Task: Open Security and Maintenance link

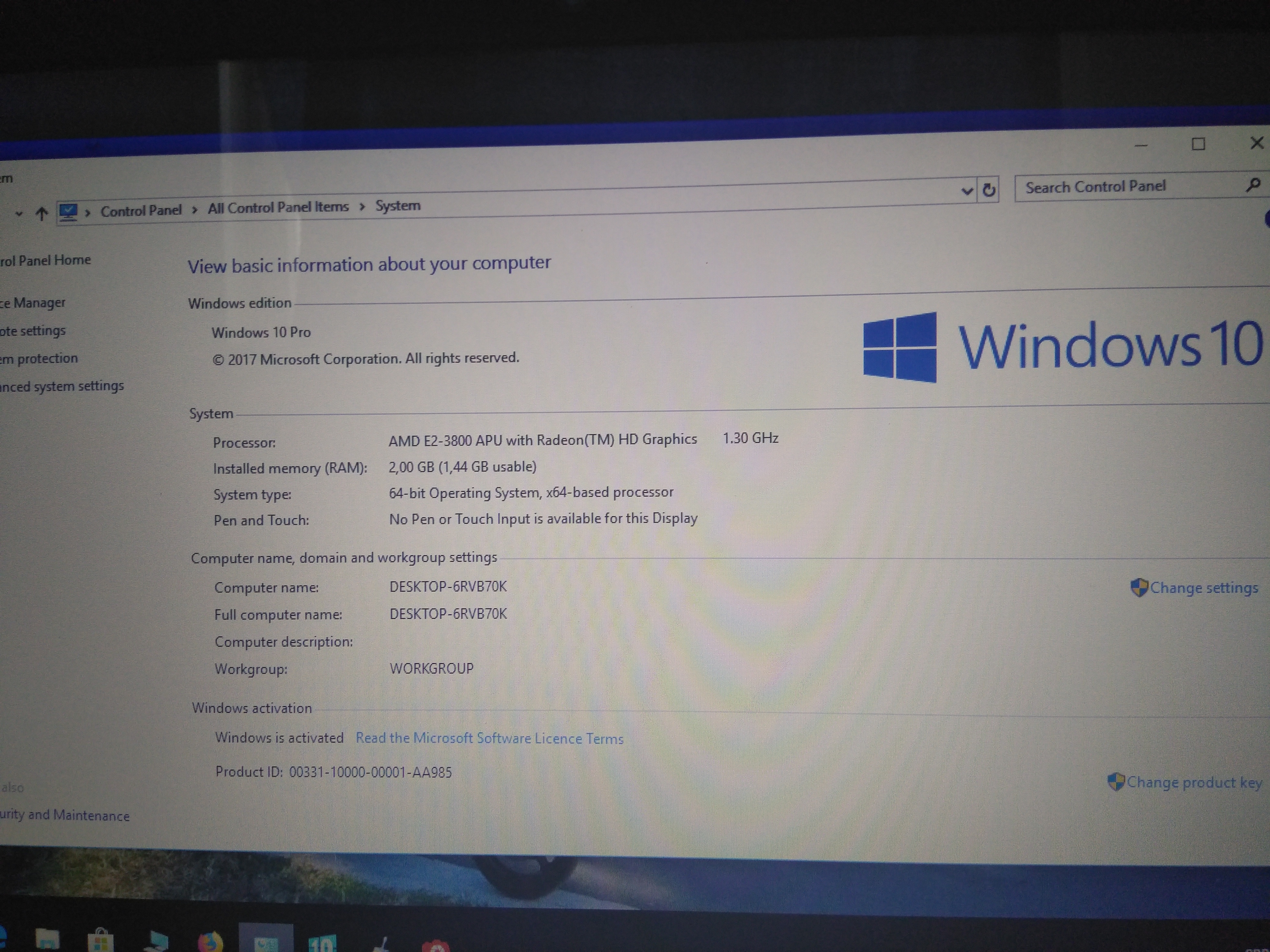Action: [65, 815]
